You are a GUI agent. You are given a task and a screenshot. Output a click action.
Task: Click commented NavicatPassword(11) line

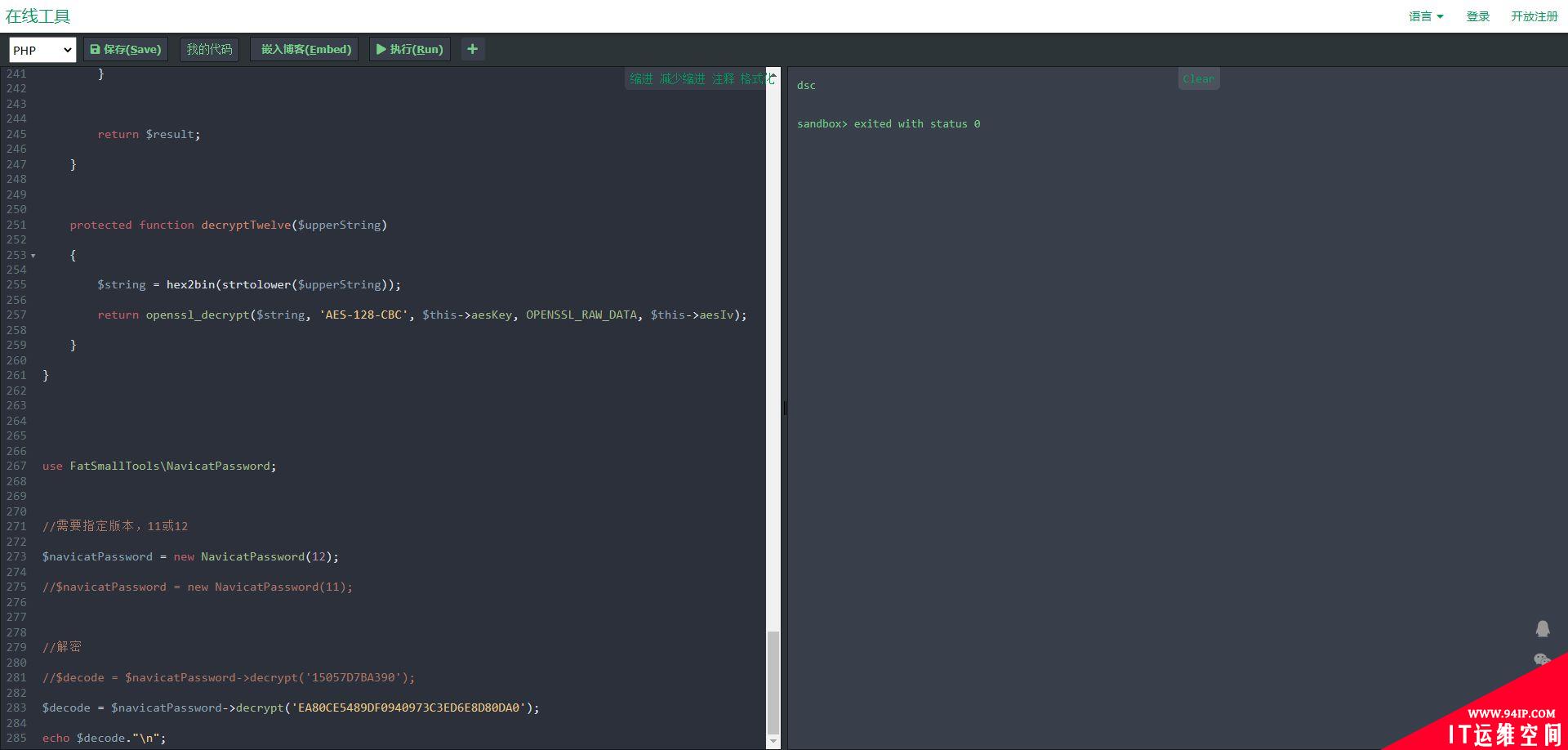pyautogui.click(x=198, y=587)
